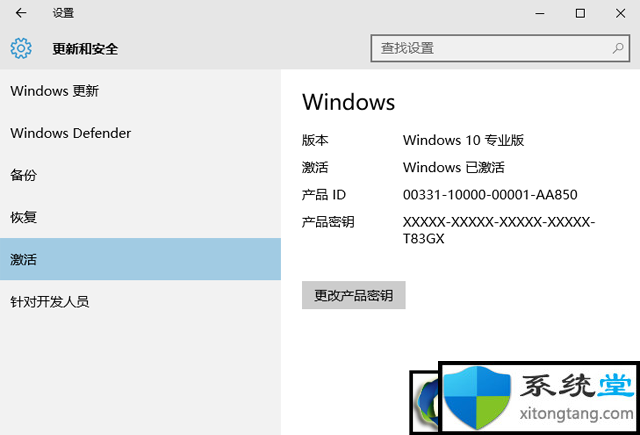This screenshot has height=435, width=640.
Task: Click the 设置 window title
Action: coord(63,13)
